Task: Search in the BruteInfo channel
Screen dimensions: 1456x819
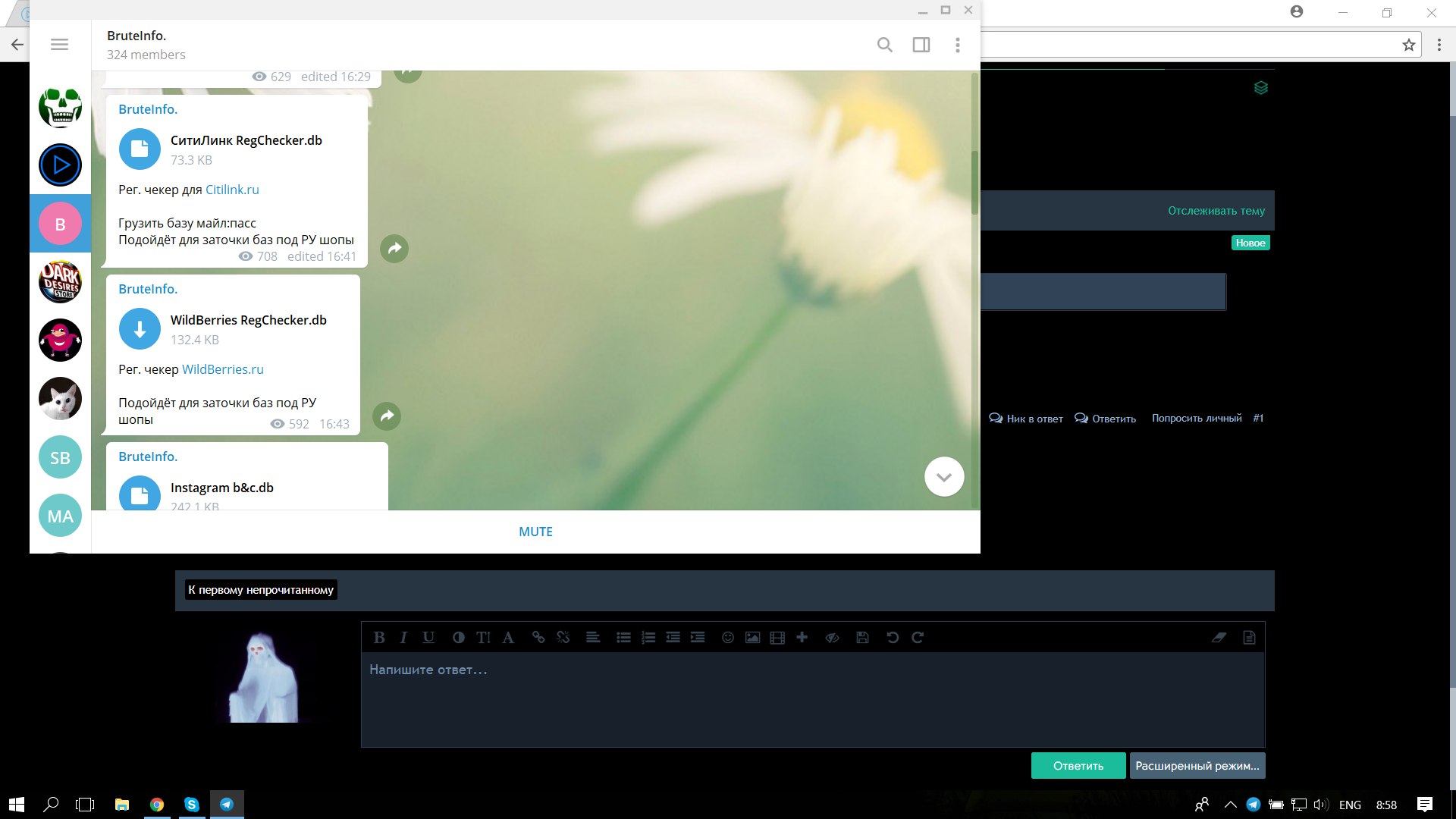Action: tap(884, 45)
